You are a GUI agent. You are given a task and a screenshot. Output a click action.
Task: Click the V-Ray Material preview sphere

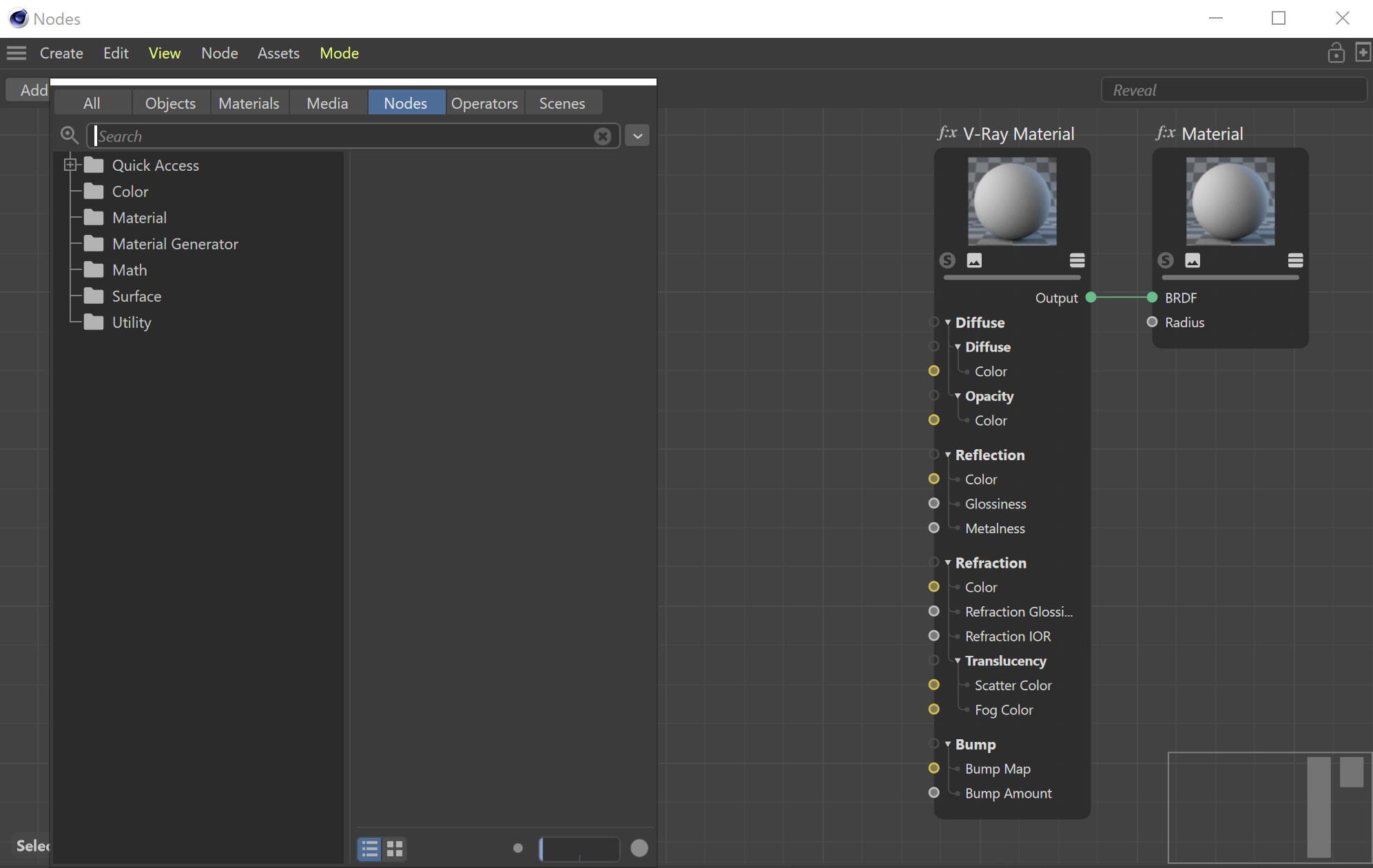tap(1012, 201)
